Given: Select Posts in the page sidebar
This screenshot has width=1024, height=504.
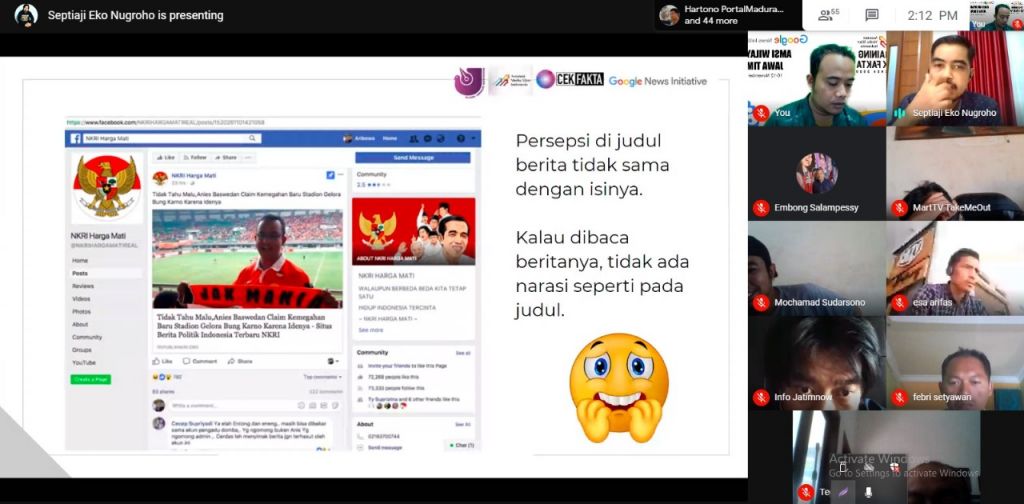Looking at the screenshot, I should pyautogui.click(x=80, y=274).
